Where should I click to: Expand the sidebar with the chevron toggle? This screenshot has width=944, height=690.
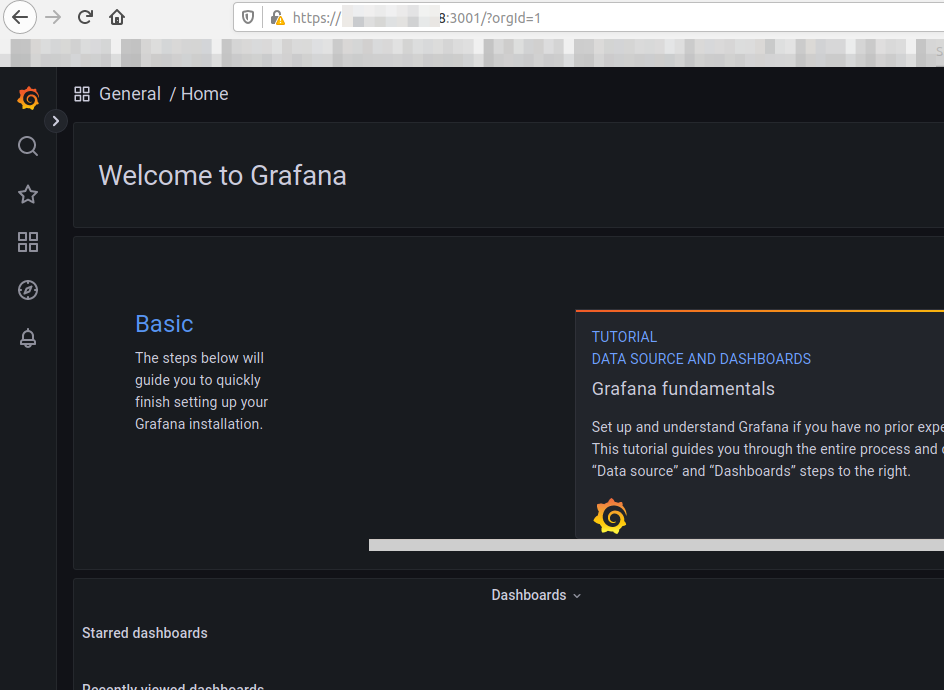[x=55, y=121]
